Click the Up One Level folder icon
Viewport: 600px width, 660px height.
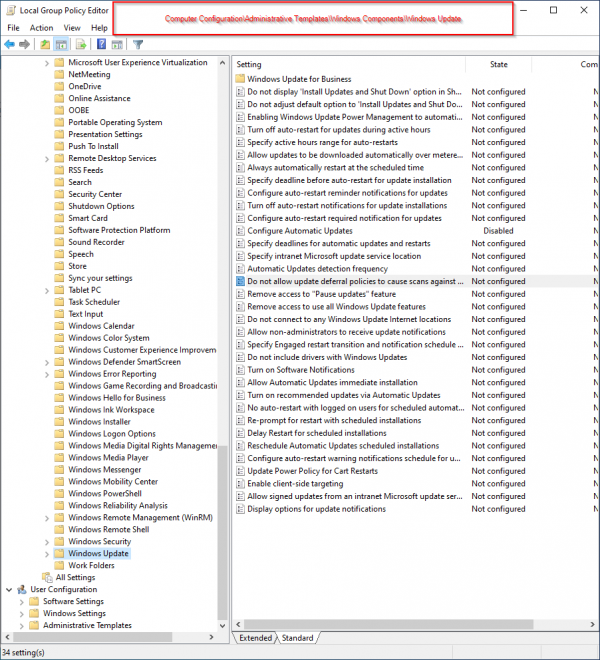tap(45, 44)
